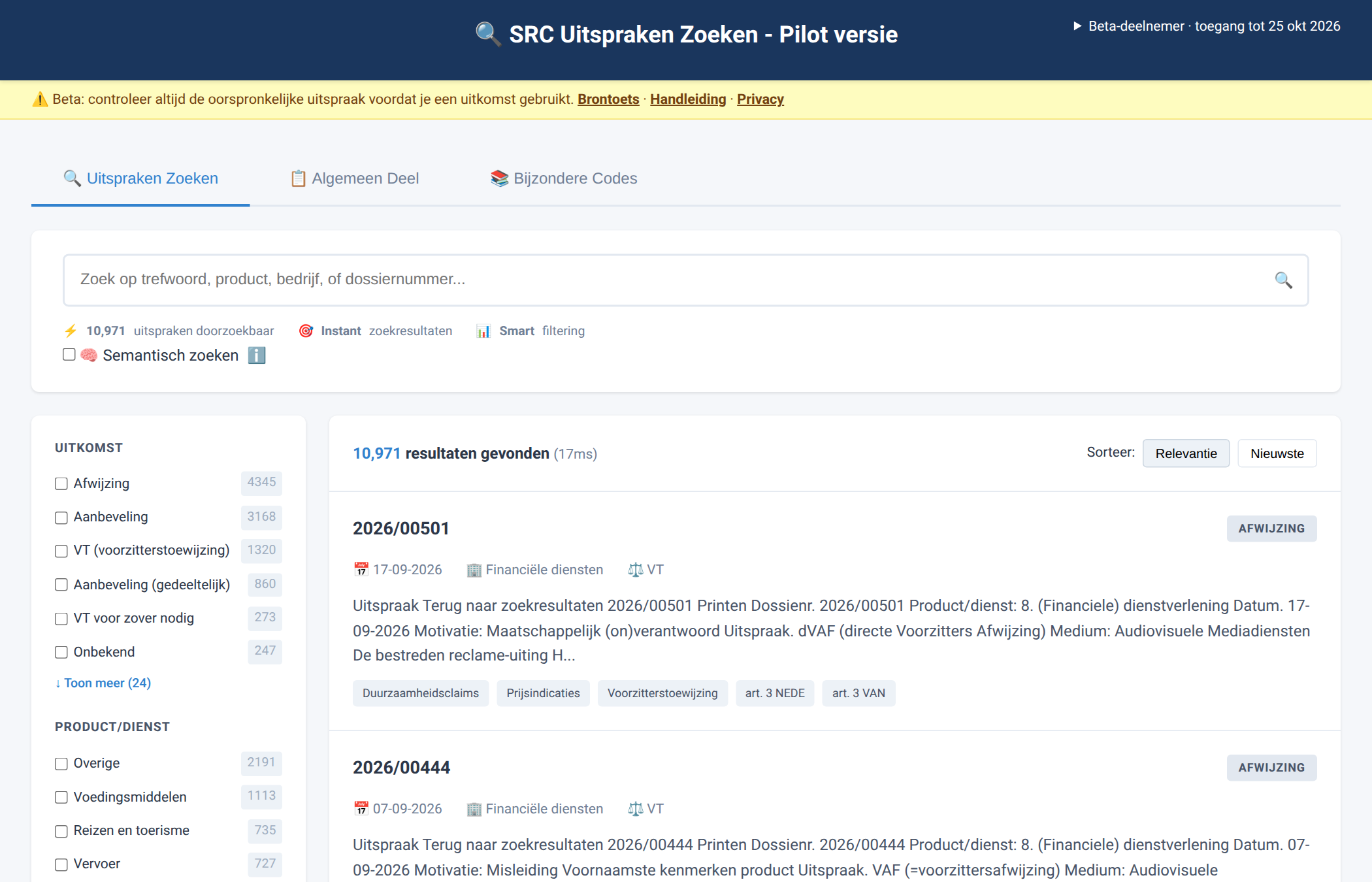Expand Toon meer (24) outcomes
Image resolution: width=1372 pixels, height=882 pixels.
click(x=103, y=683)
